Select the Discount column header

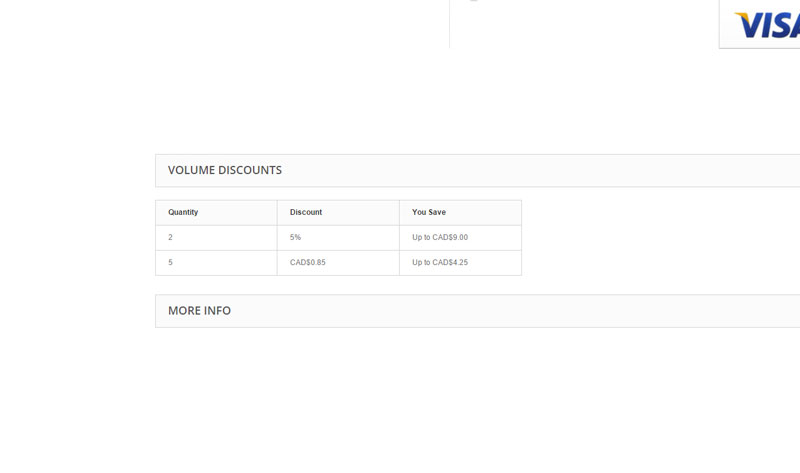pyautogui.click(x=338, y=212)
